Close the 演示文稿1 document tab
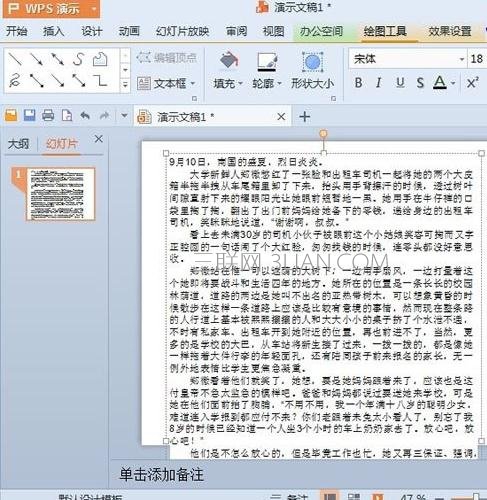Screen dimensions: 487x500 click(x=281, y=117)
